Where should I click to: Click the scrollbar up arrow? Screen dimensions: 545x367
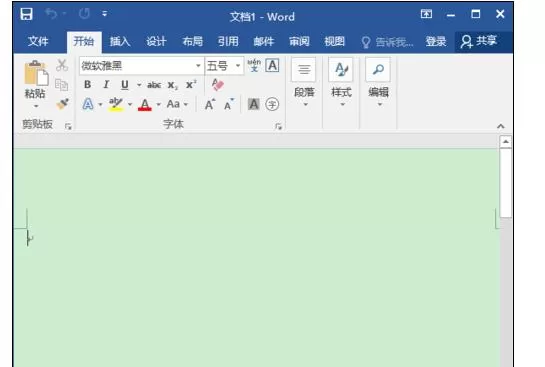pyautogui.click(x=505, y=142)
